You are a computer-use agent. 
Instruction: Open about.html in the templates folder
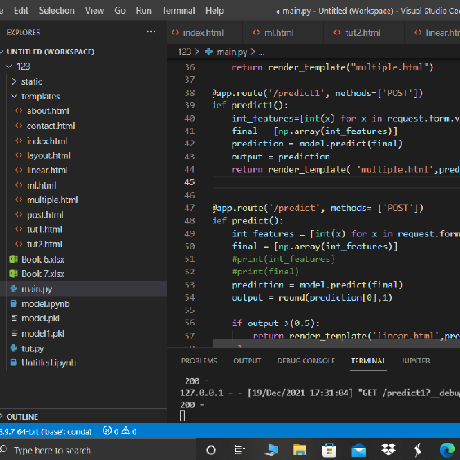48,111
